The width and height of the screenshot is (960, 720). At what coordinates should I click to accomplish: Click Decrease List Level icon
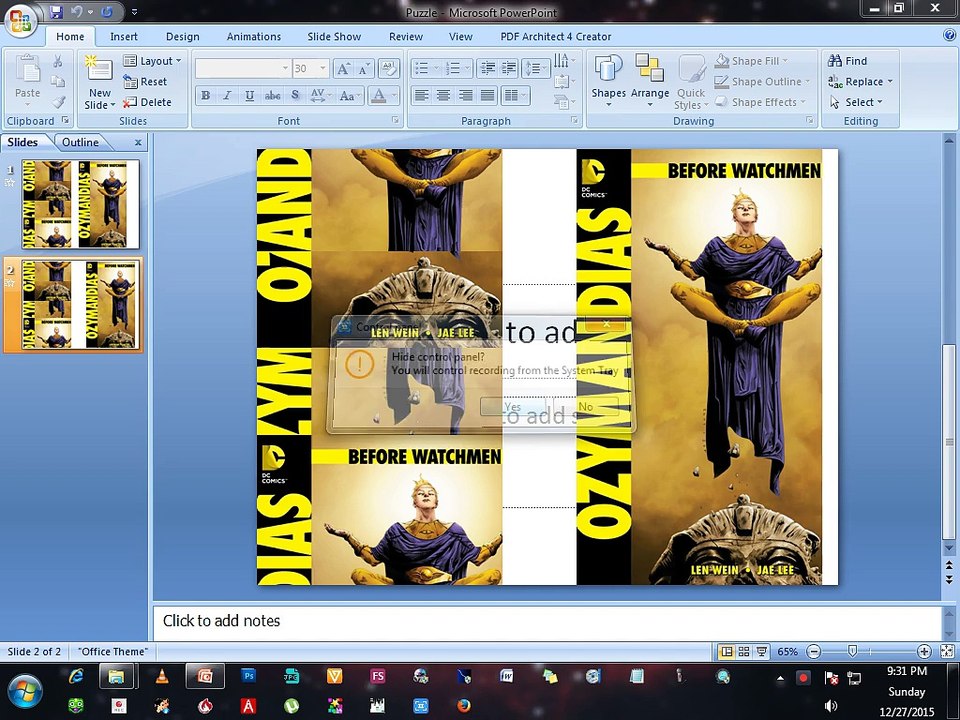[x=487, y=69]
